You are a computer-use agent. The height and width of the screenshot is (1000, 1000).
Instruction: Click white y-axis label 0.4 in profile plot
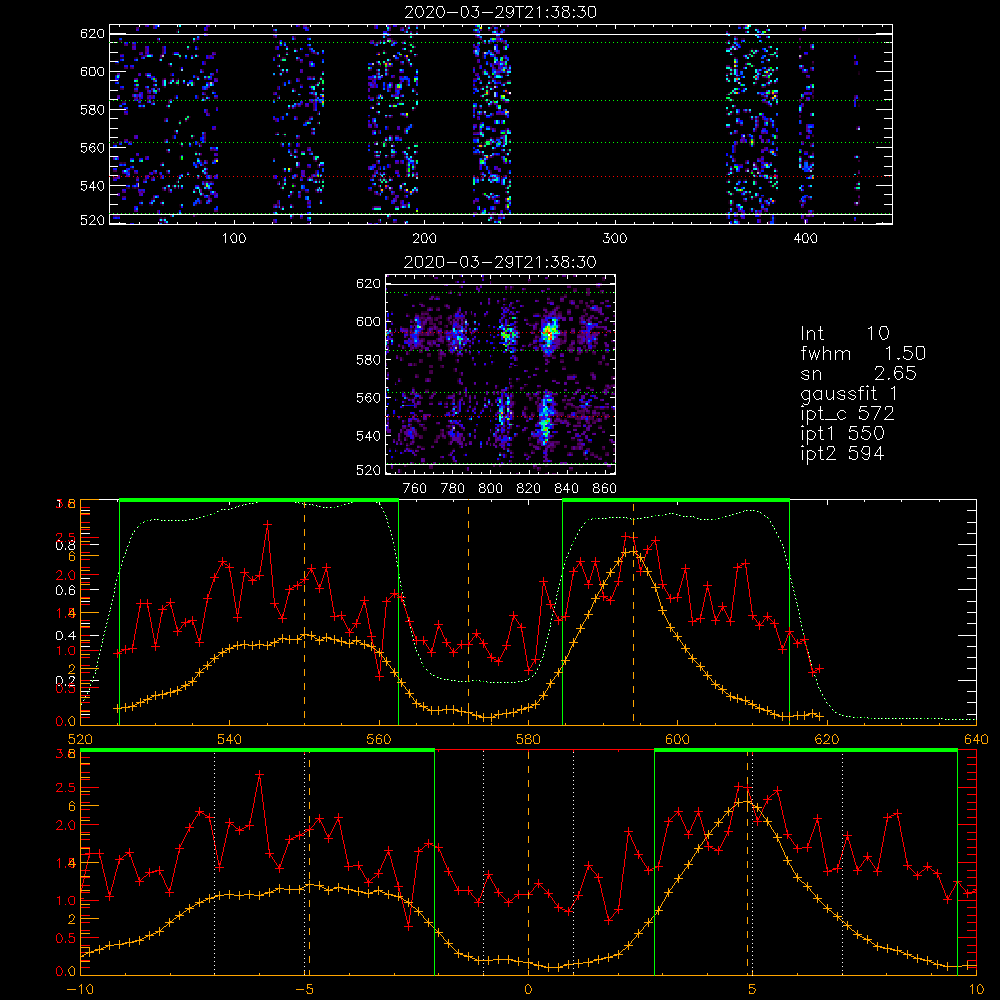pyautogui.click(x=65, y=635)
